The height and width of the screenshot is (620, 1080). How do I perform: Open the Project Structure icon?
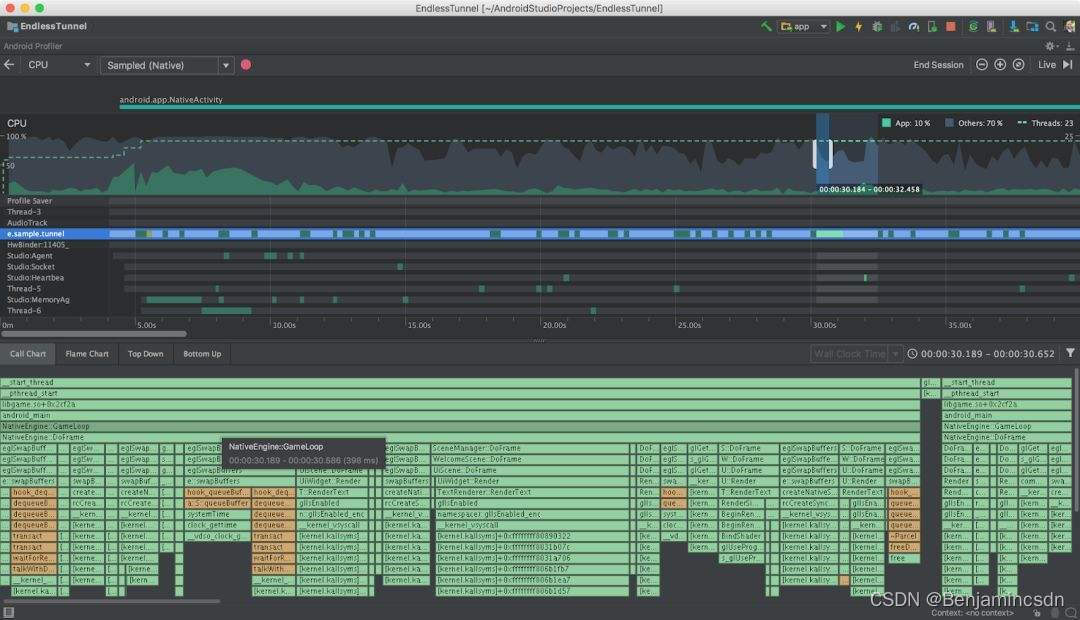[x=1032, y=26]
